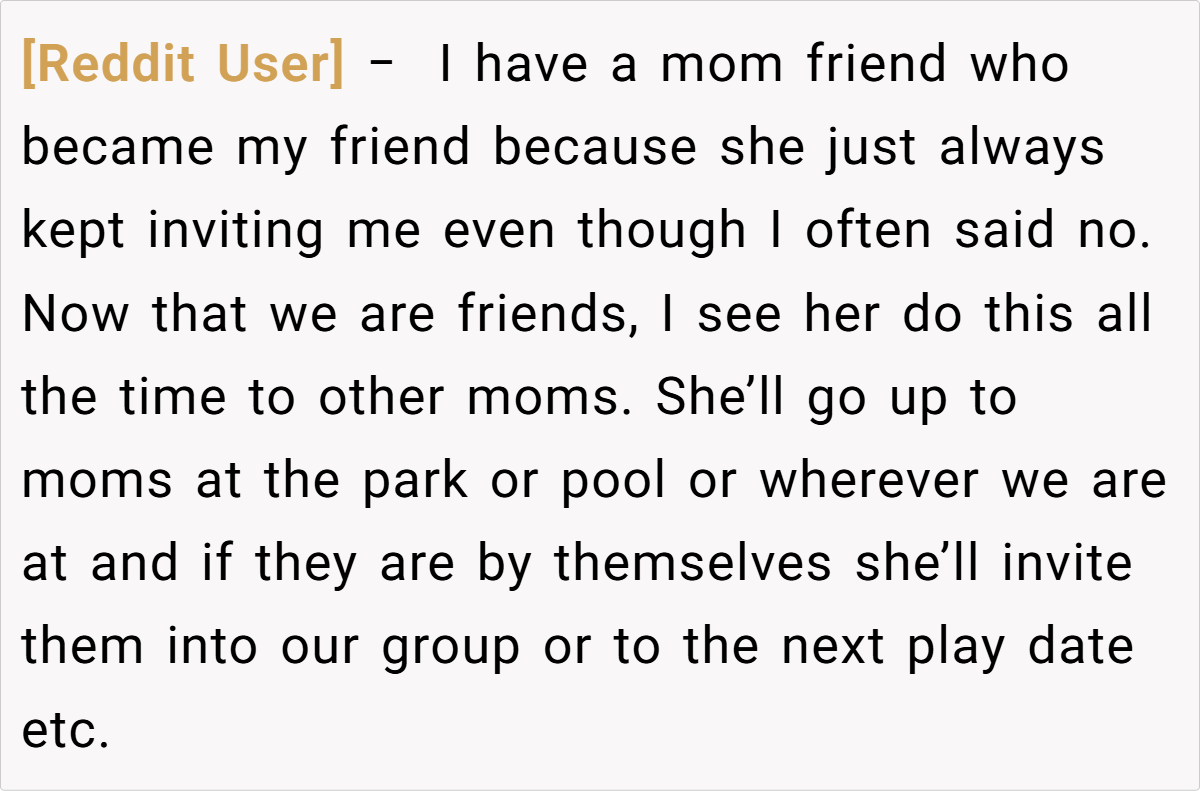The width and height of the screenshot is (1200, 791).
Task: Click the word "became" starting the second line
Action: tap(118, 149)
